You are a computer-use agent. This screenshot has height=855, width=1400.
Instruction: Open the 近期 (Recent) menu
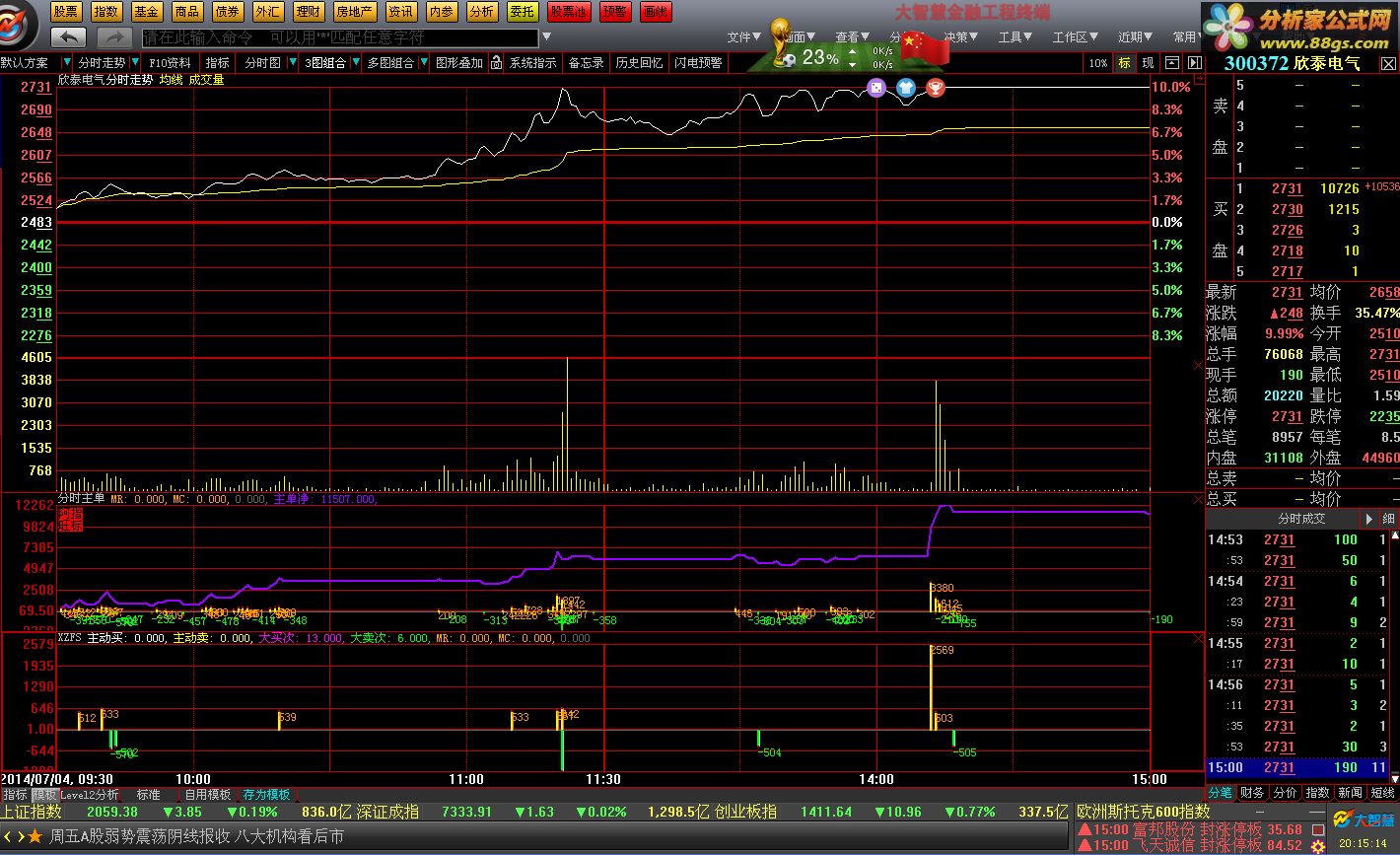1136,37
